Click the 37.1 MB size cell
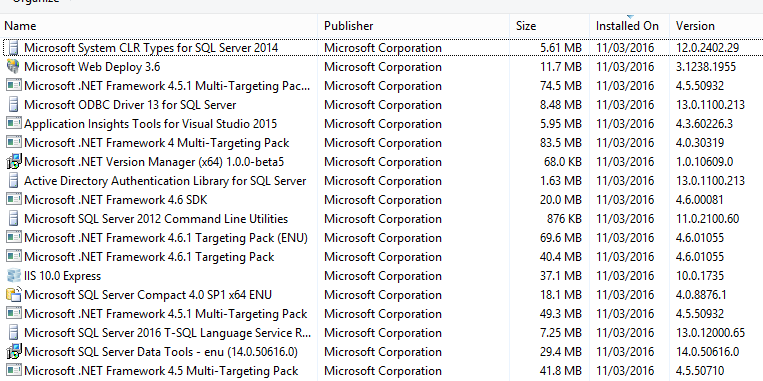This screenshot has height=381, width=763. pyautogui.click(x=561, y=275)
